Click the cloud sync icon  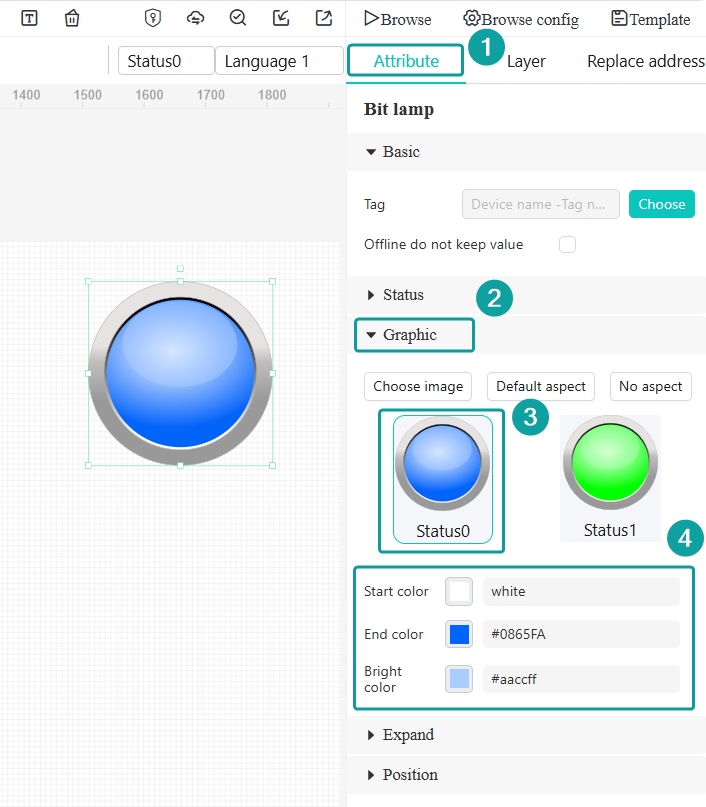pyautogui.click(x=196, y=19)
